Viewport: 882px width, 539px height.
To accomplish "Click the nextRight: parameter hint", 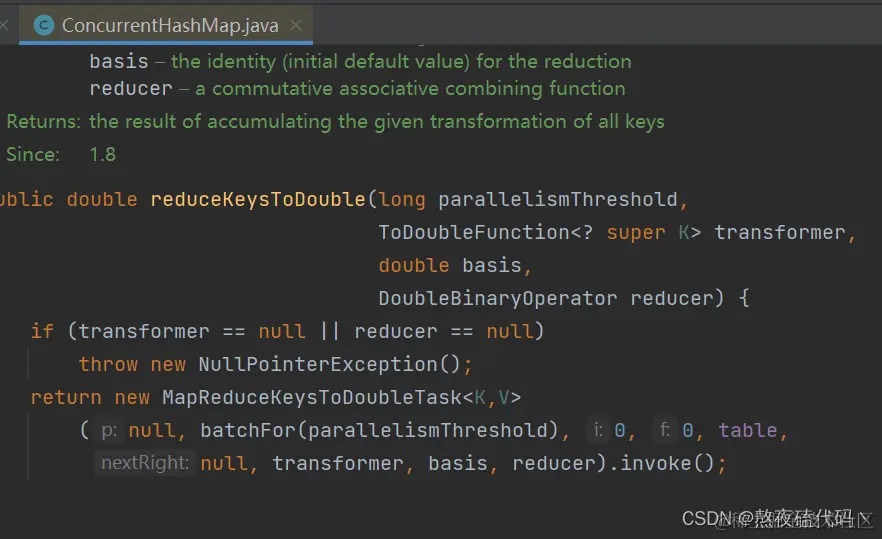I will (145, 462).
